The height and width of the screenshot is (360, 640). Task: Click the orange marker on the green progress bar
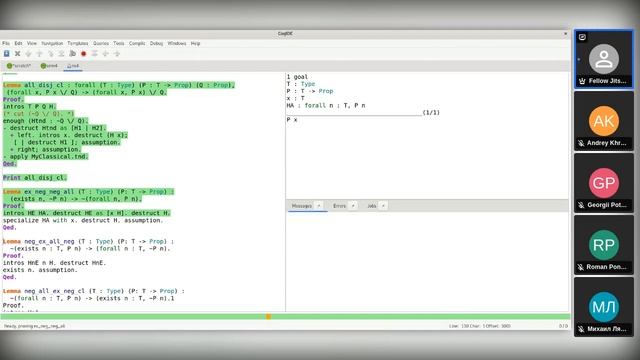click(268, 316)
